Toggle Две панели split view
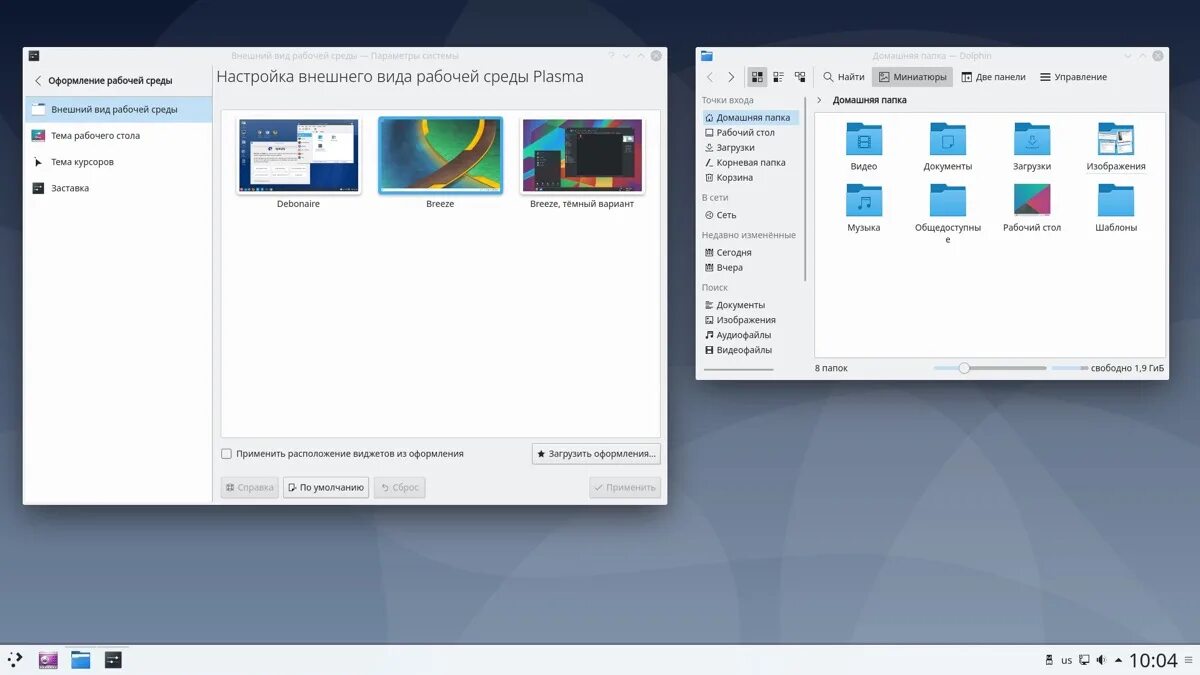The image size is (1200, 675). pyautogui.click(x=992, y=77)
